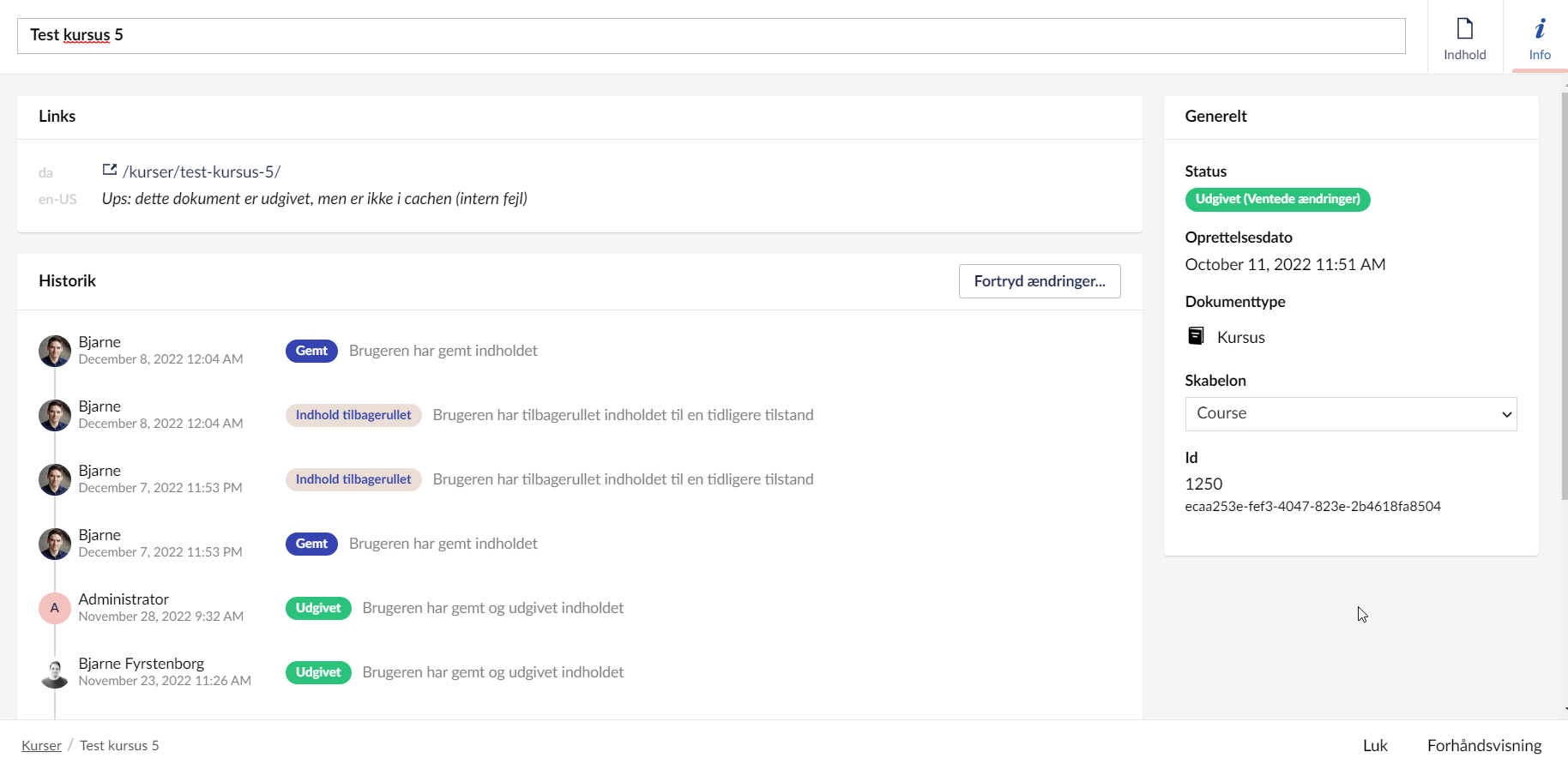Screen dimensions: 1568x770
Task: Click an Indhold tilbagerullet badge in Historik
Action: [x=353, y=414]
